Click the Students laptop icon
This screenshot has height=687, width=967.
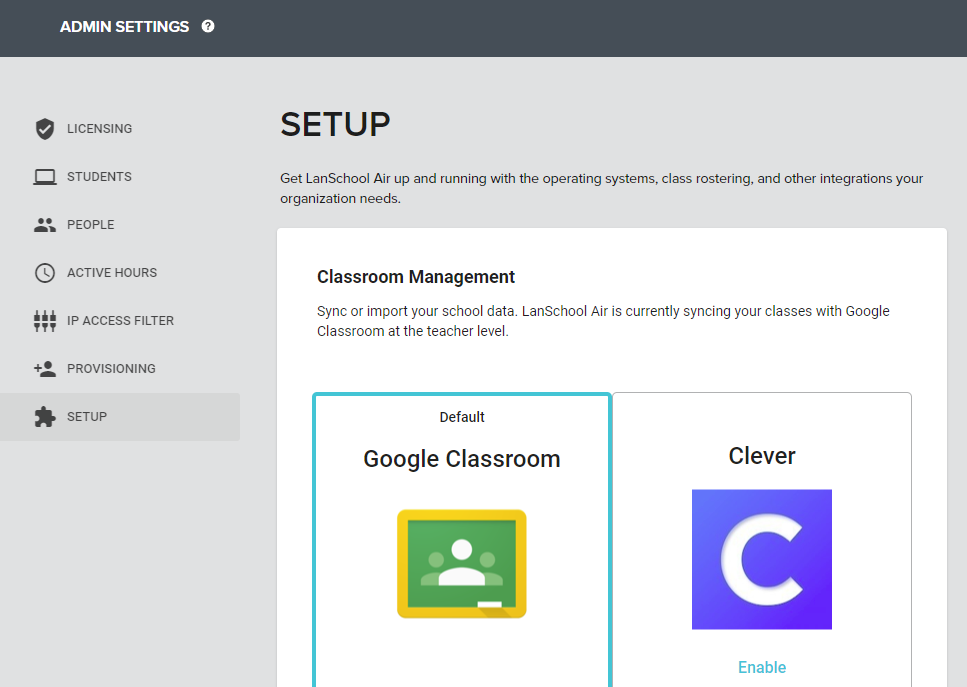pos(44,177)
